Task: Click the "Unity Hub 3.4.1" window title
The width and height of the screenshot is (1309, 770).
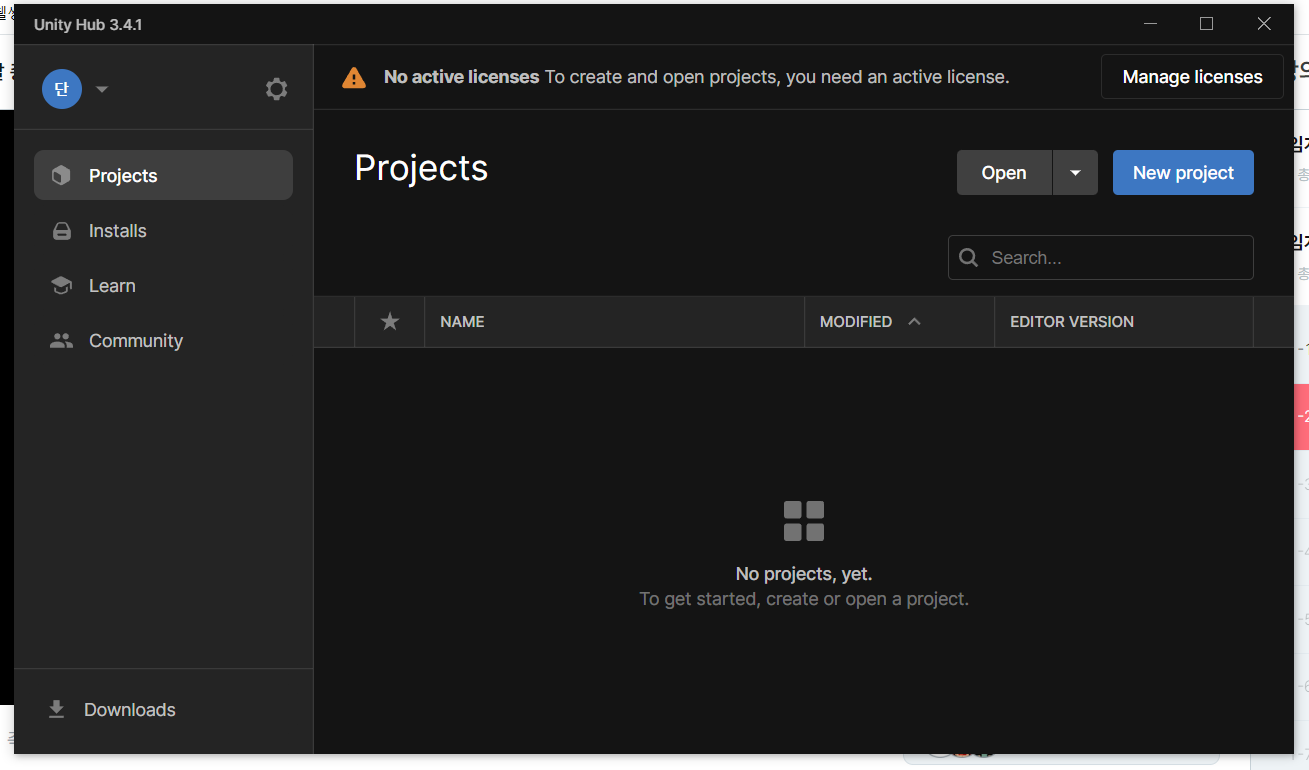Action: [88, 25]
